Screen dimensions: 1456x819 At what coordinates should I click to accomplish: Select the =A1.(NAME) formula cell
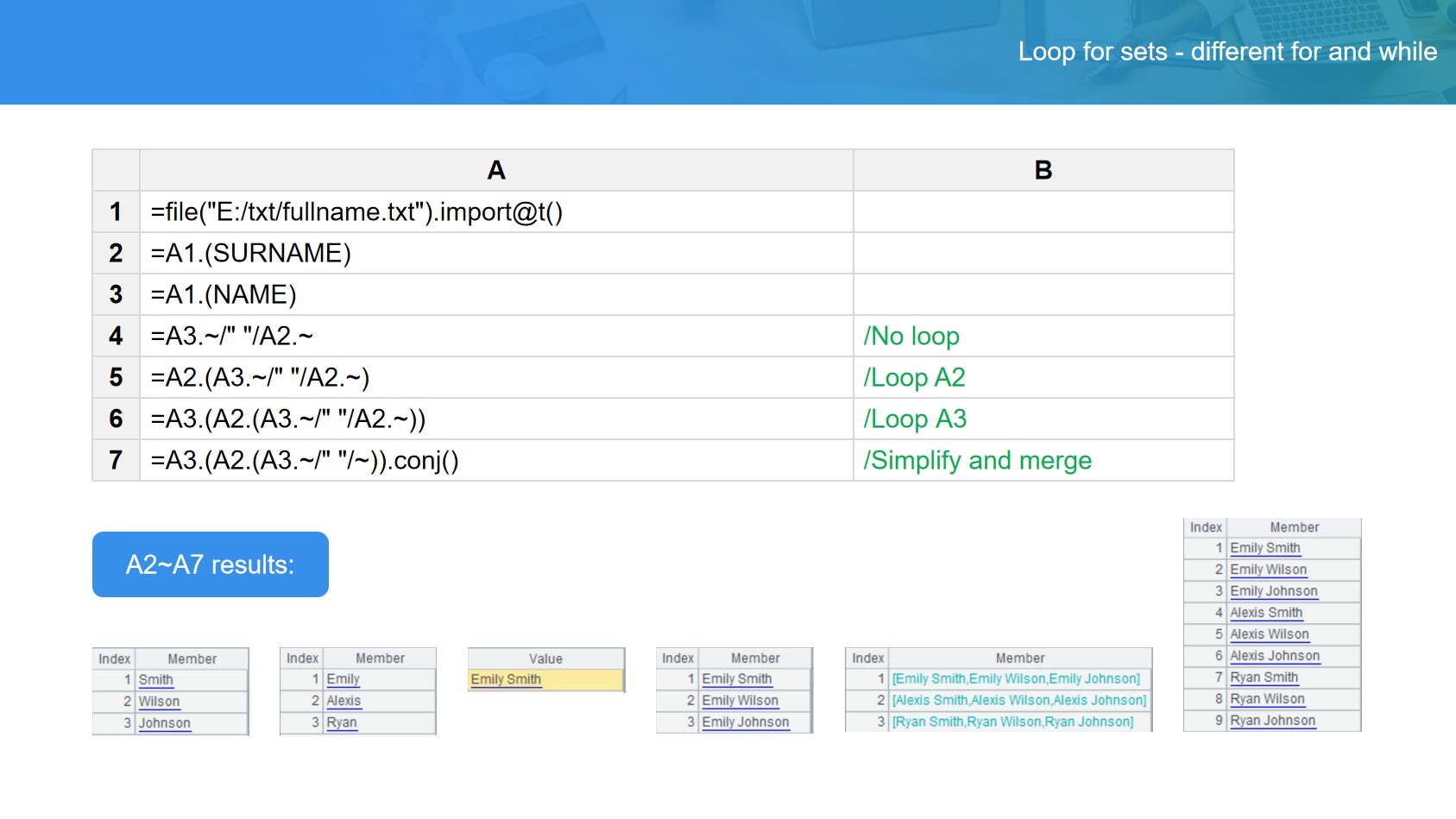coord(224,295)
